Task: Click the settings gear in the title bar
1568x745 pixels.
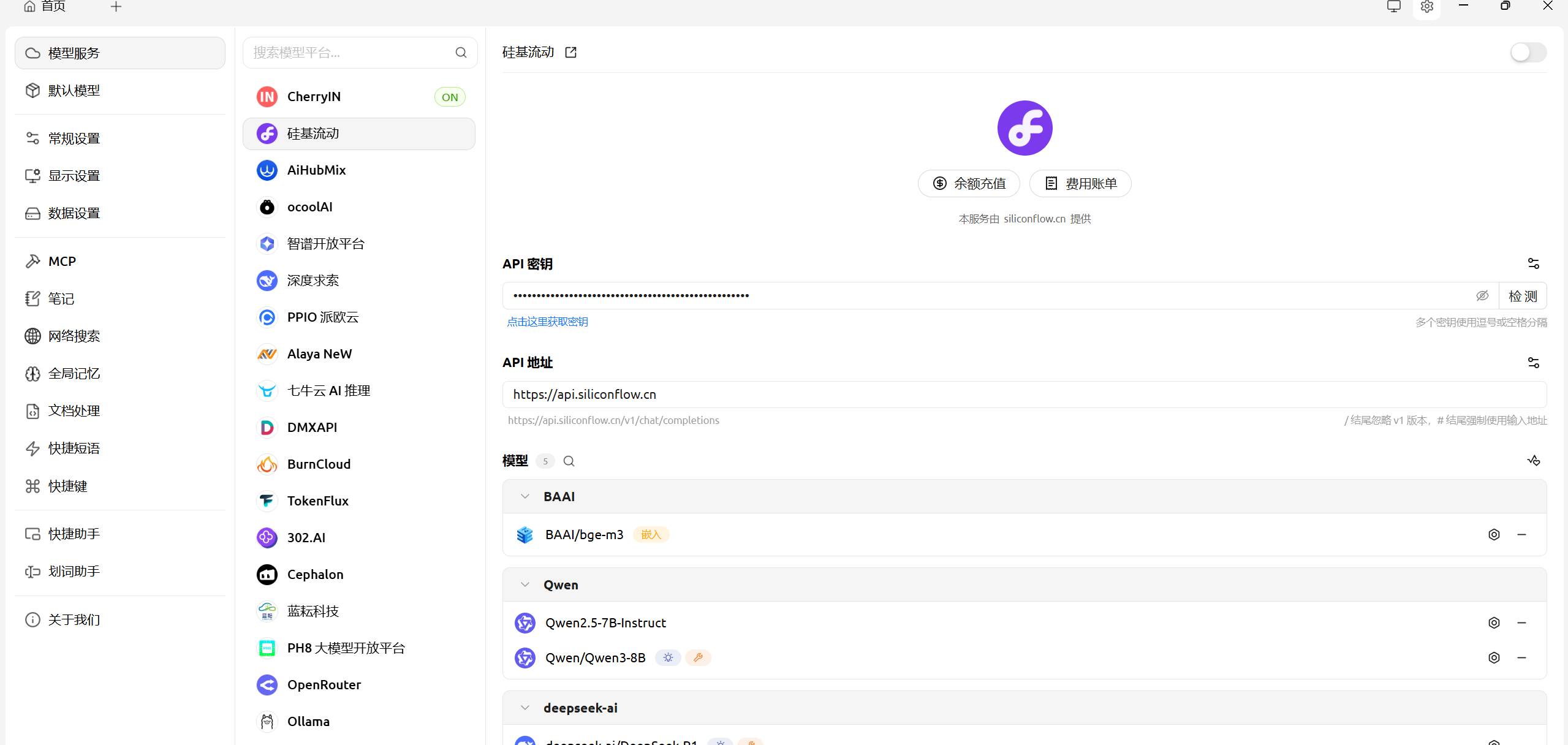Action: click(x=1426, y=7)
